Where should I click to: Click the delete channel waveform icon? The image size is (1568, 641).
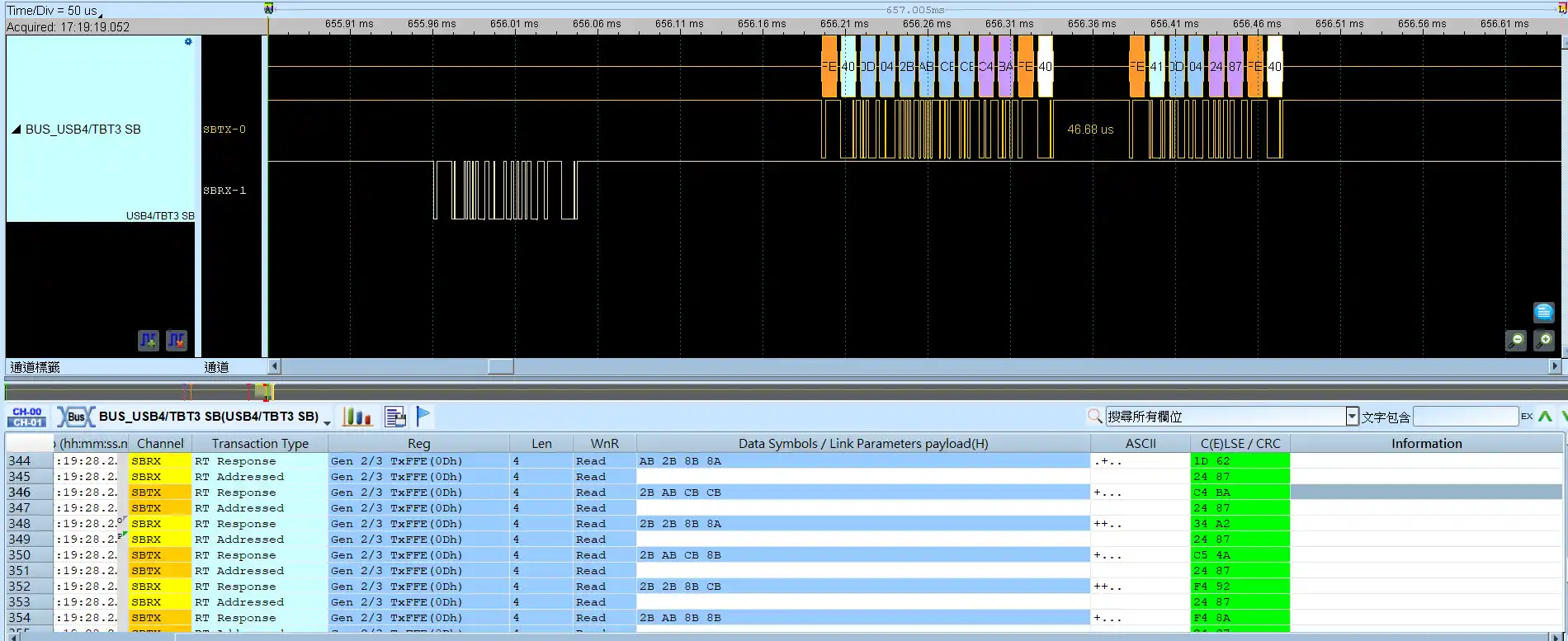pos(177,340)
